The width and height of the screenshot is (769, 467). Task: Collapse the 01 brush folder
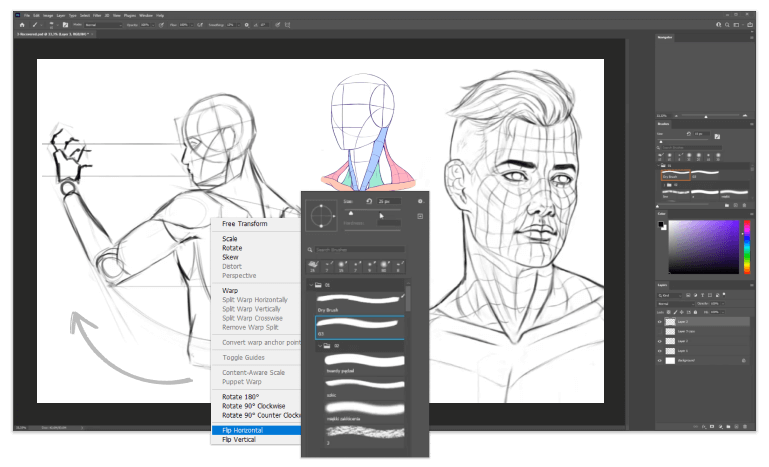[x=311, y=284]
